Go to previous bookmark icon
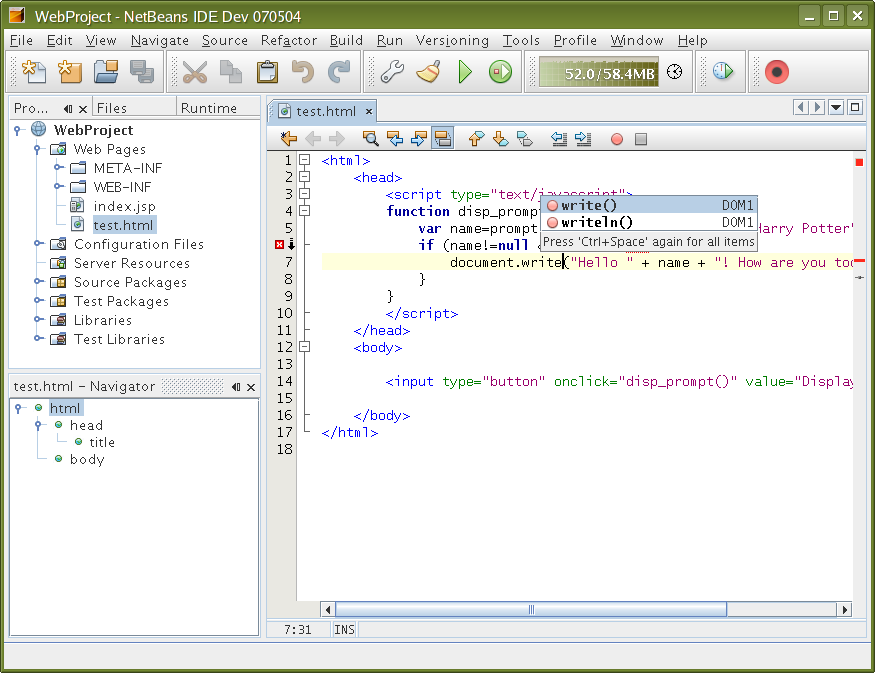 476,138
